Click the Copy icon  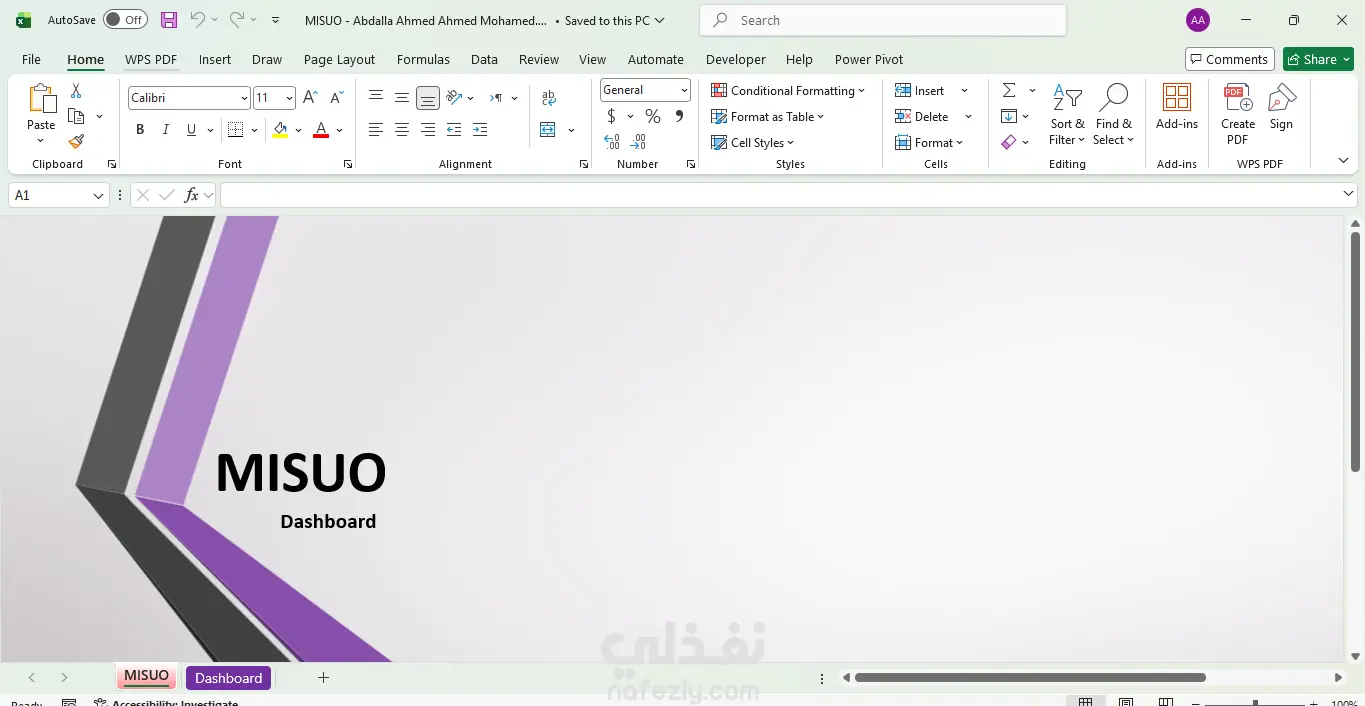click(x=76, y=116)
